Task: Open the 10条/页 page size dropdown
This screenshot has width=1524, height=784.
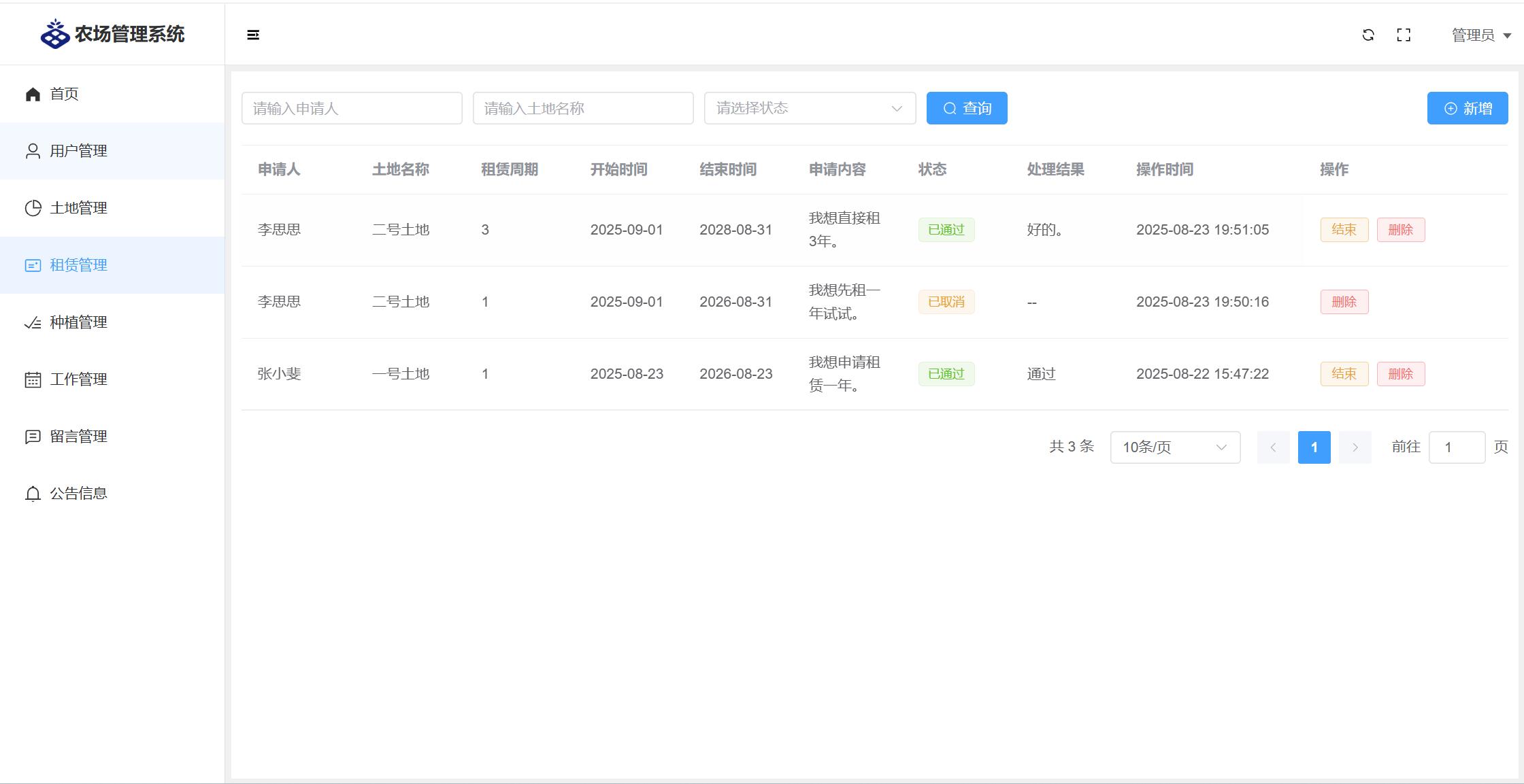Action: pyautogui.click(x=1175, y=447)
